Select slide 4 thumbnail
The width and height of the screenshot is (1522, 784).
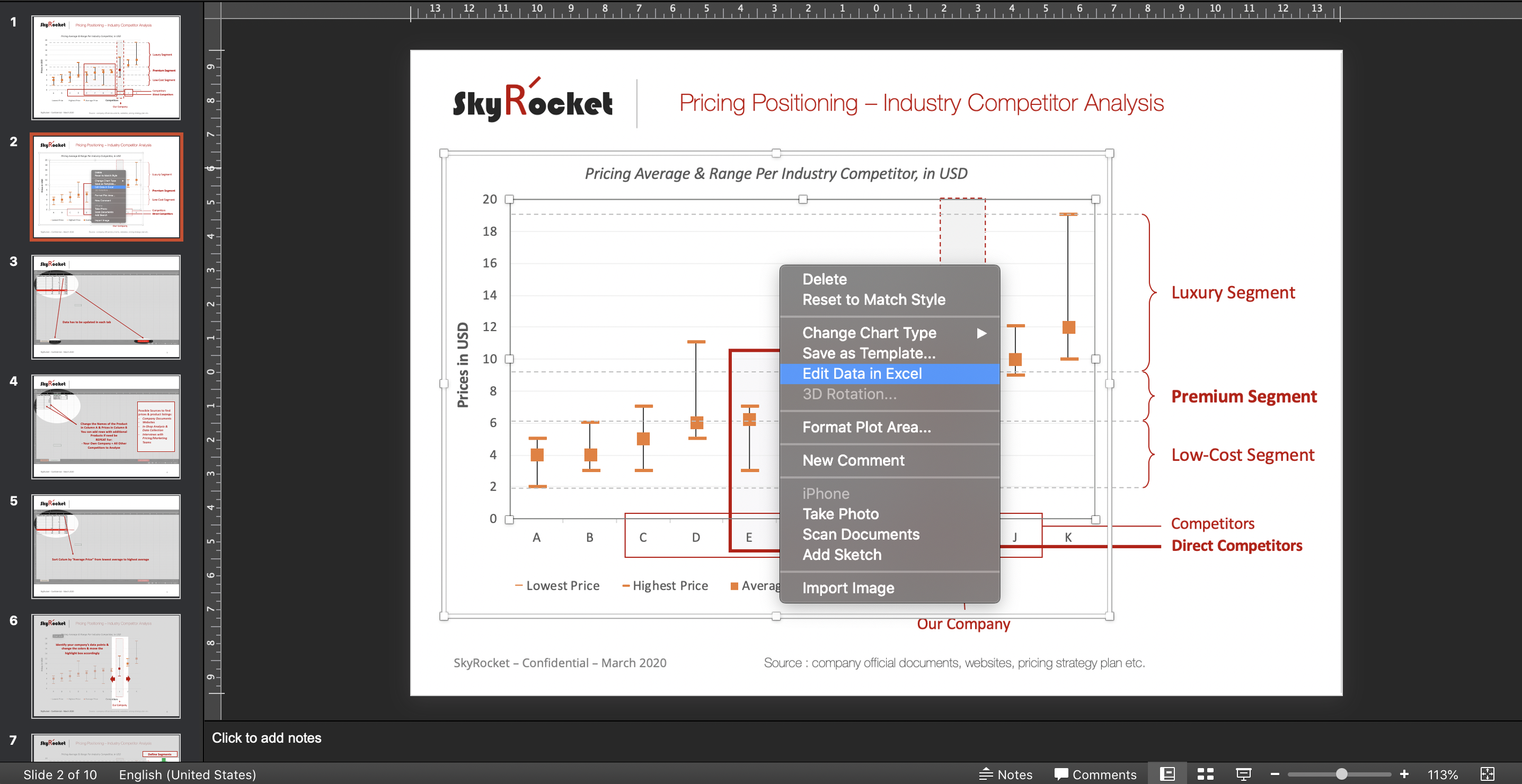(x=107, y=426)
